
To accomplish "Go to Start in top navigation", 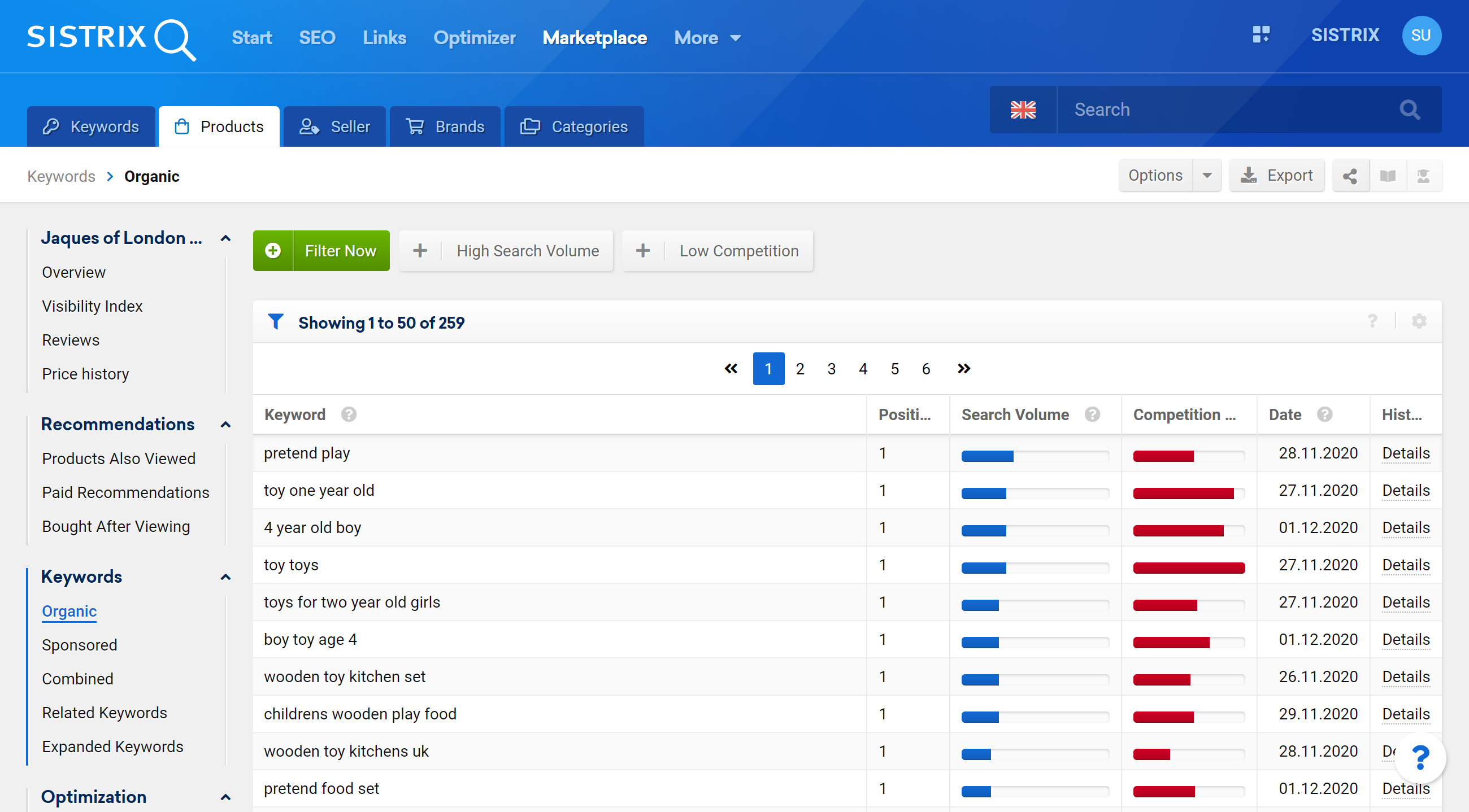I will (251, 38).
